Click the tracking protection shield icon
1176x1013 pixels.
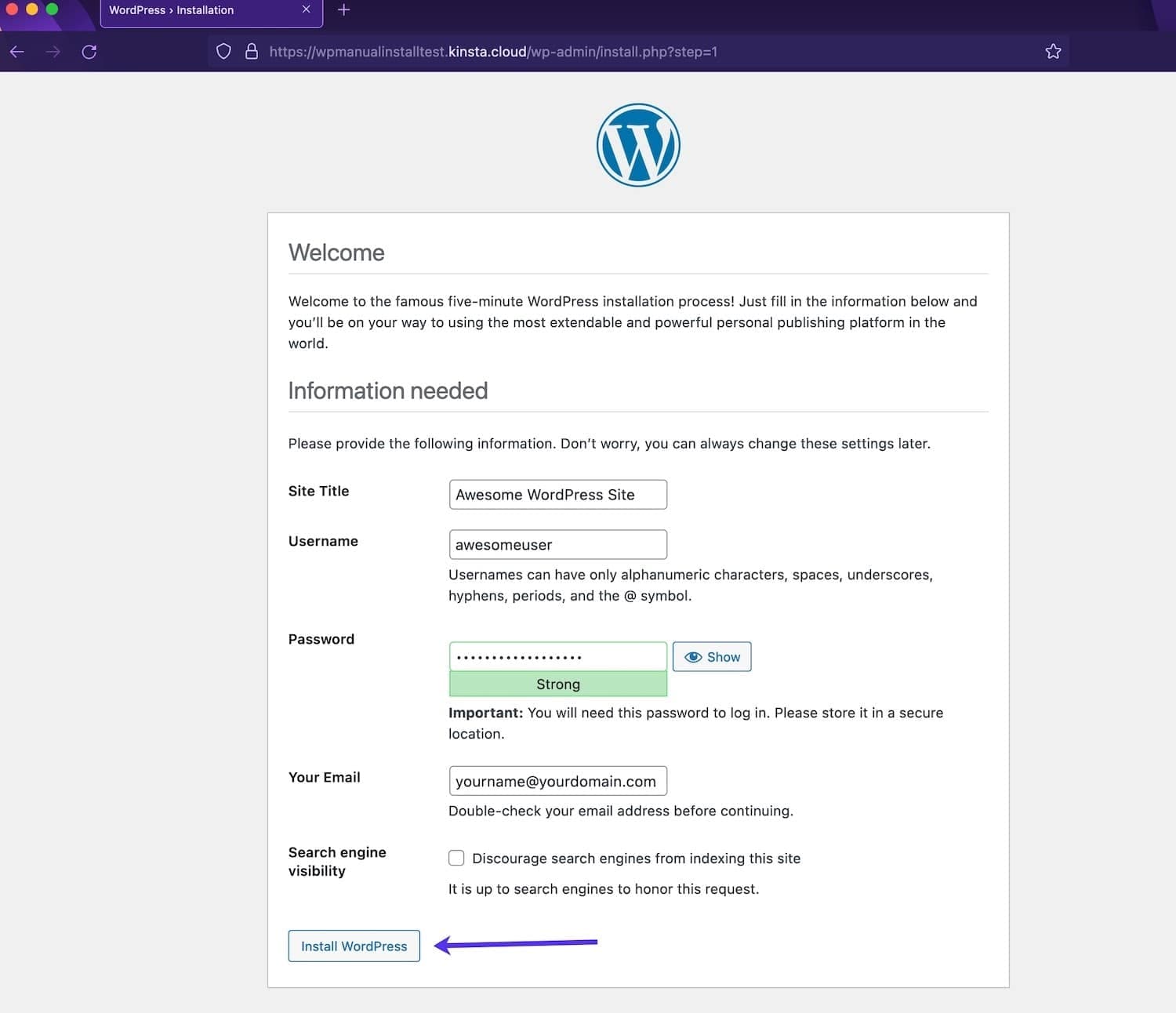pyautogui.click(x=223, y=50)
